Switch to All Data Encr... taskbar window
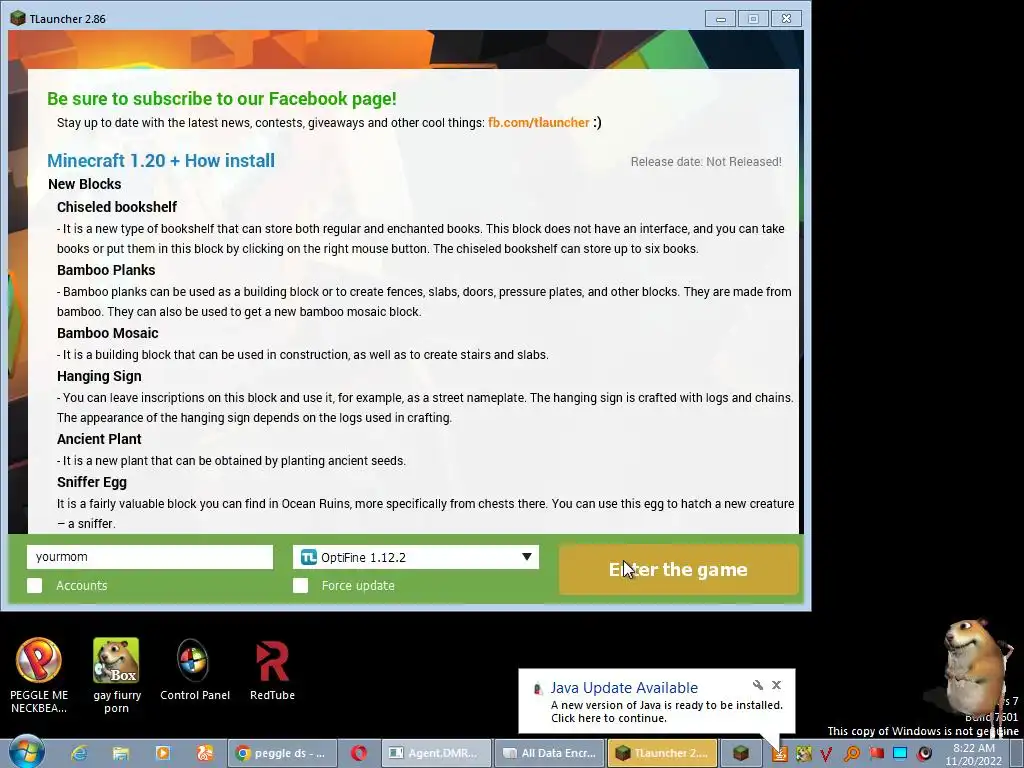Screen dimensions: 1024x768 550,753
